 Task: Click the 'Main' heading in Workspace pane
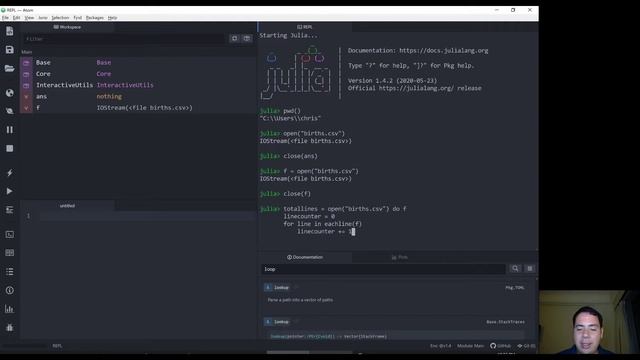(x=27, y=52)
